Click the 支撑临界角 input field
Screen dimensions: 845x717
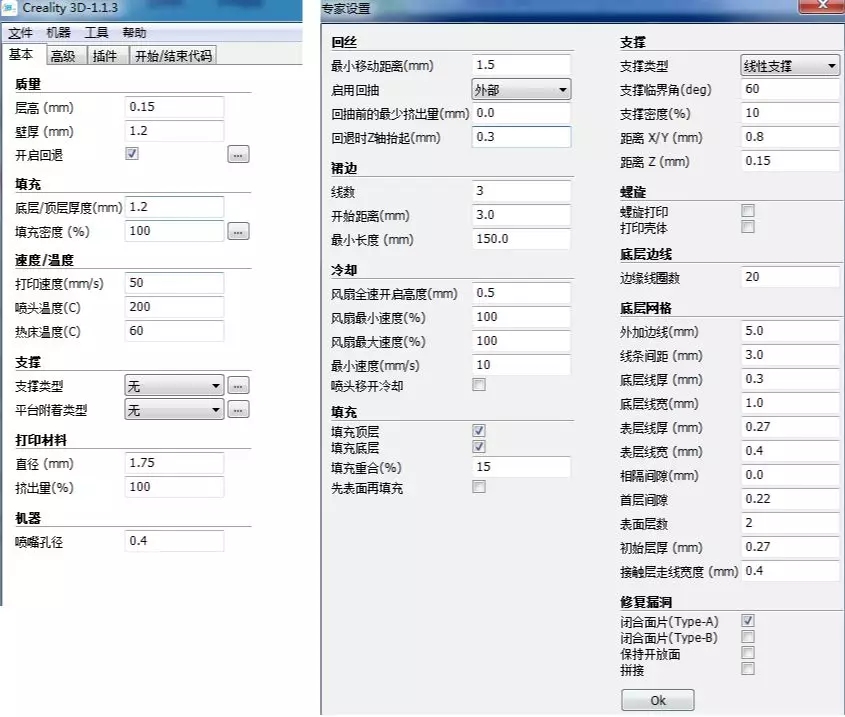coord(790,89)
